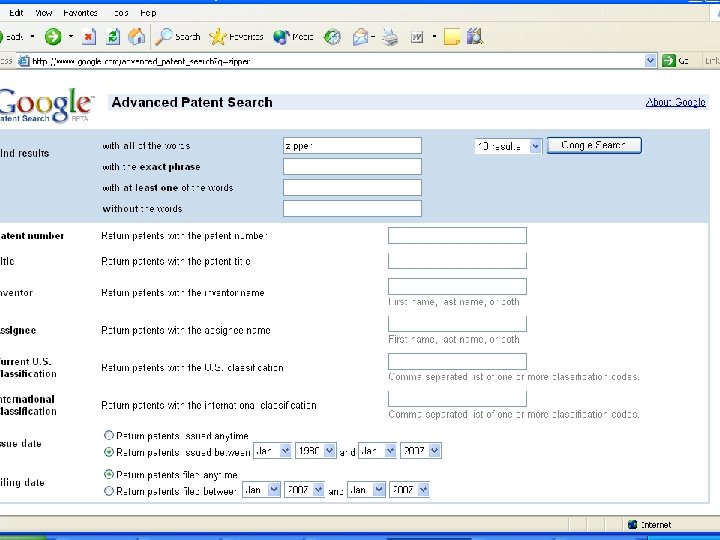Click the yellow note toolbar icon
Image resolution: width=720 pixels, height=540 pixels.
pyautogui.click(x=452, y=37)
